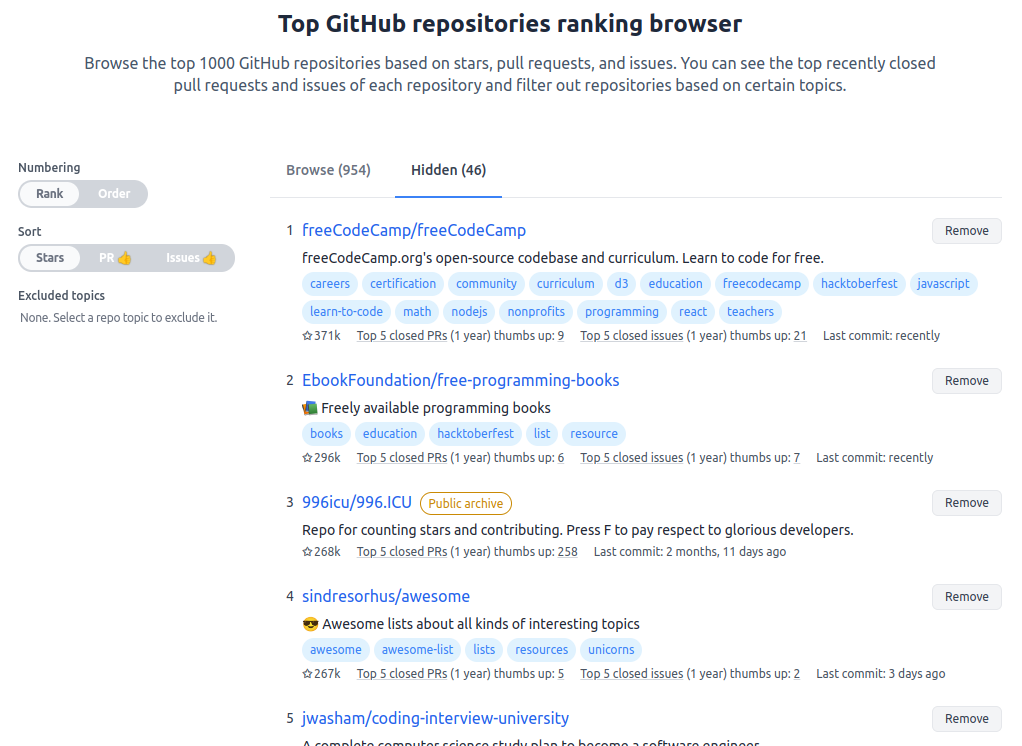Click freeCodeCamp's education topic tag
The width and height of the screenshot is (1022, 746).
coord(675,283)
